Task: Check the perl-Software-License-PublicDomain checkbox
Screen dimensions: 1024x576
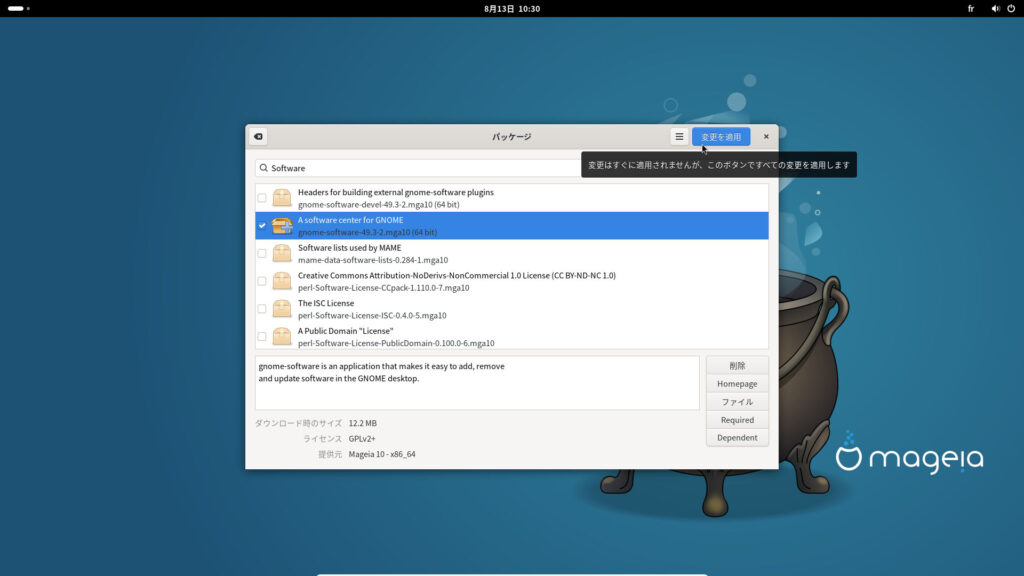Action: tap(262, 336)
